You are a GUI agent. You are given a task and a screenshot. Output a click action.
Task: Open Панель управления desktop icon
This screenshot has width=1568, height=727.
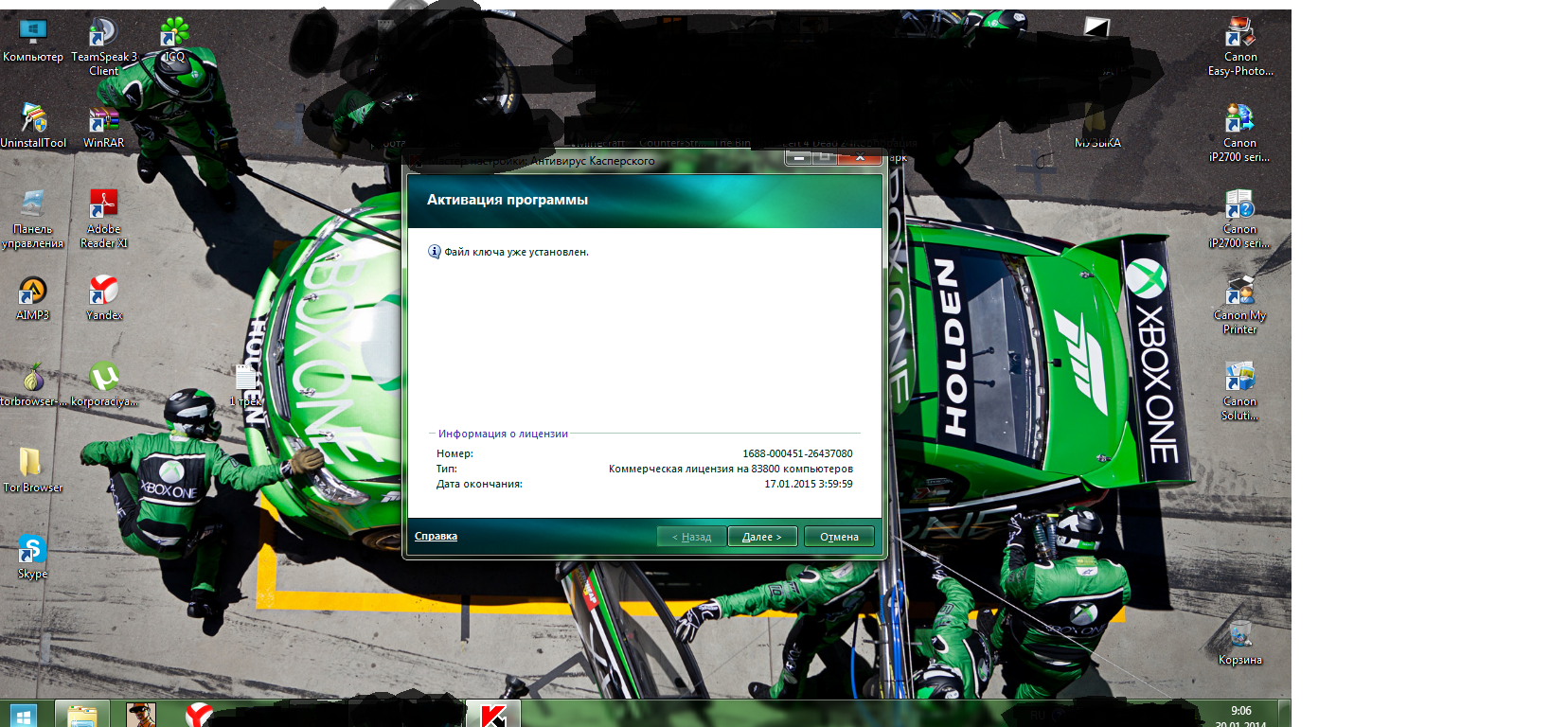(x=33, y=219)
